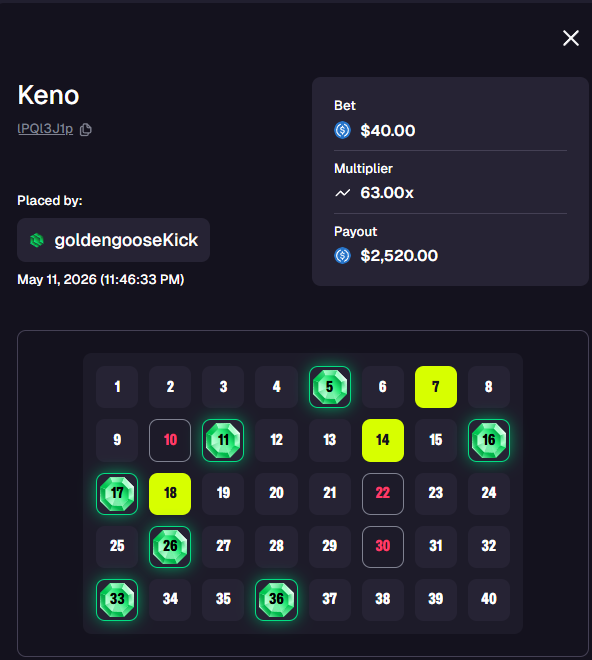Click the green badge icon beside goldengooseKick
The height and width of the screenshot is (660, 592).
point(37,240)
